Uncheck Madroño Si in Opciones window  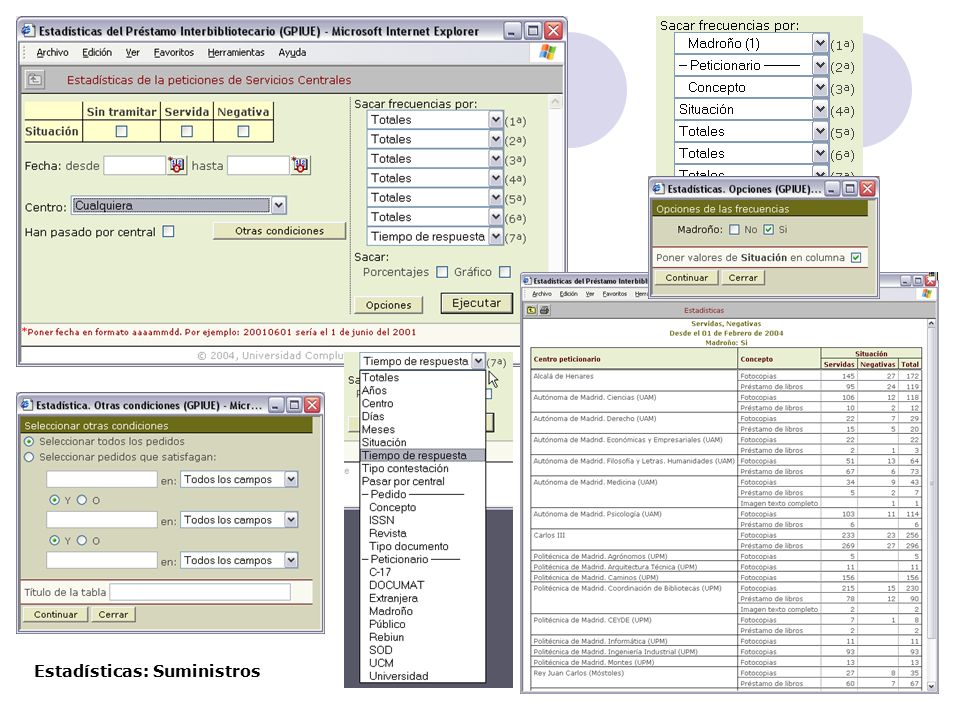click(768, 230)
